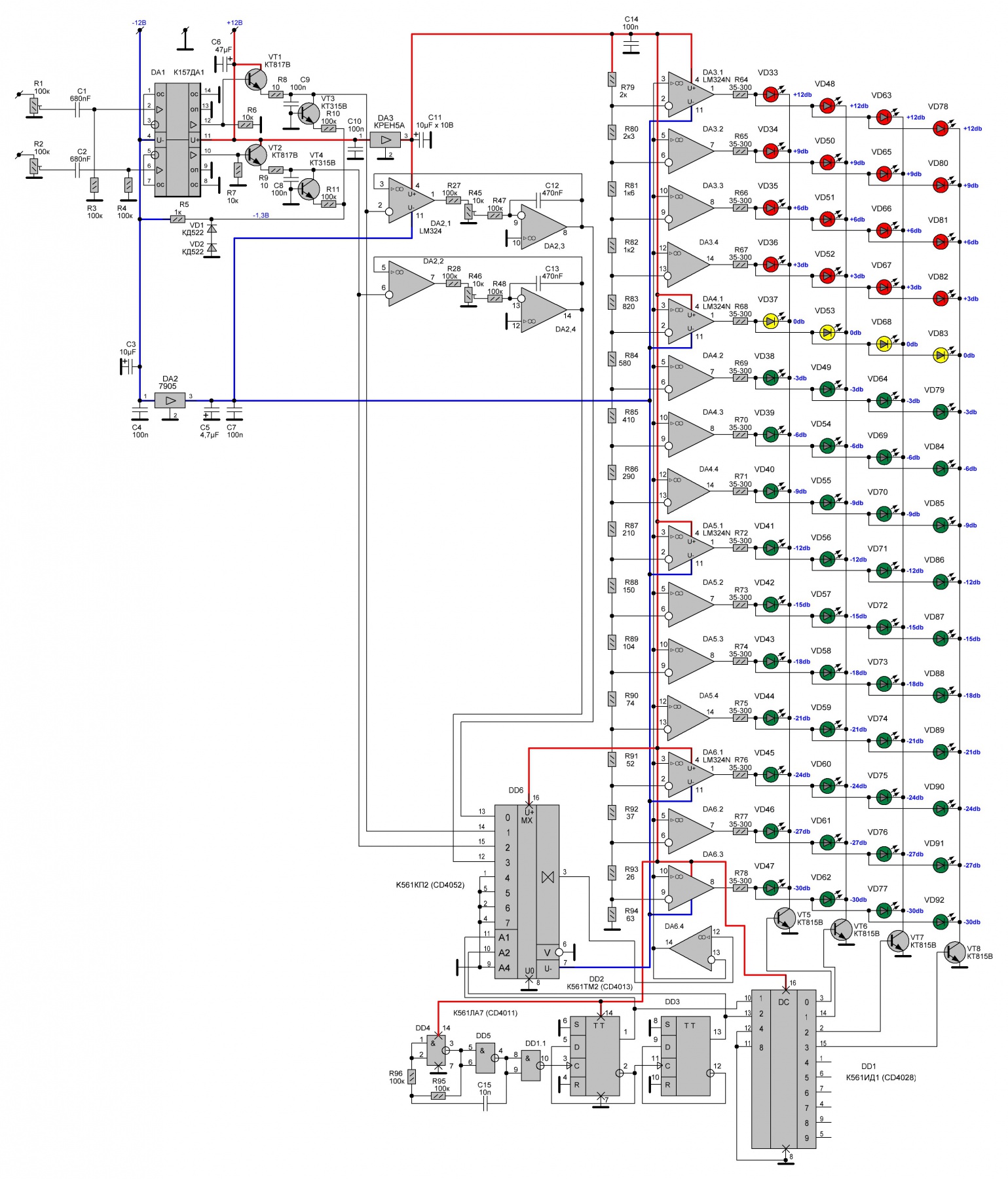Select the red VD33 LED symbol

click(x=771, y=94)
